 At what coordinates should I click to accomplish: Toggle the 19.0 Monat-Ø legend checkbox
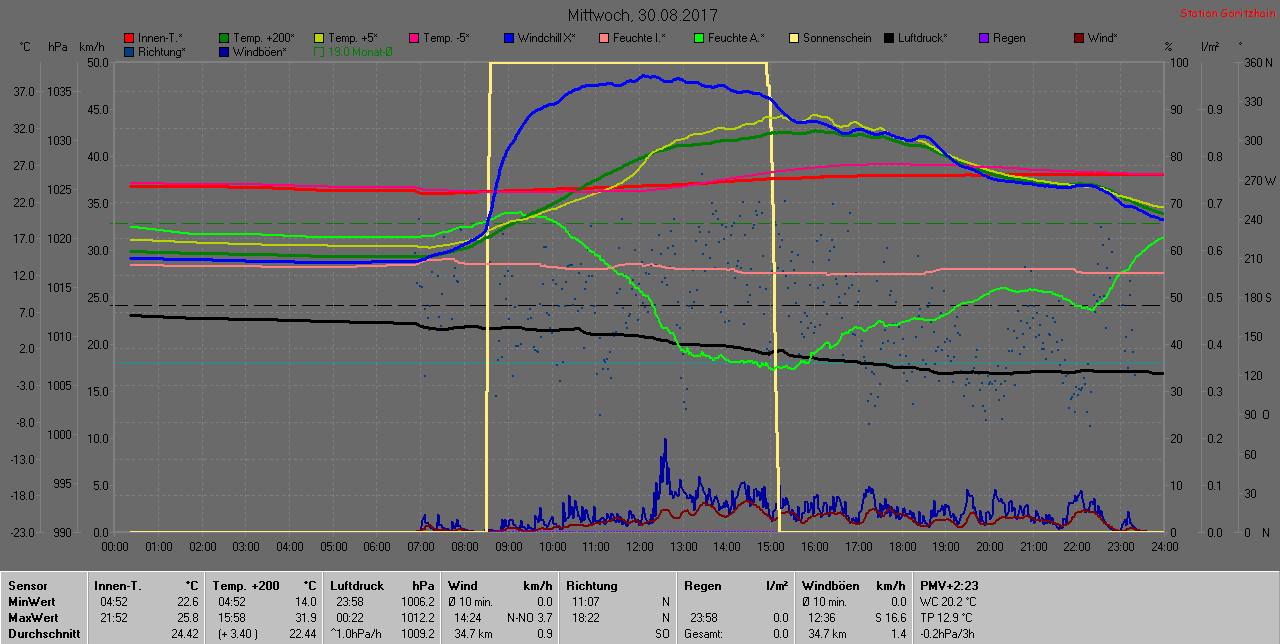[320, 52]
